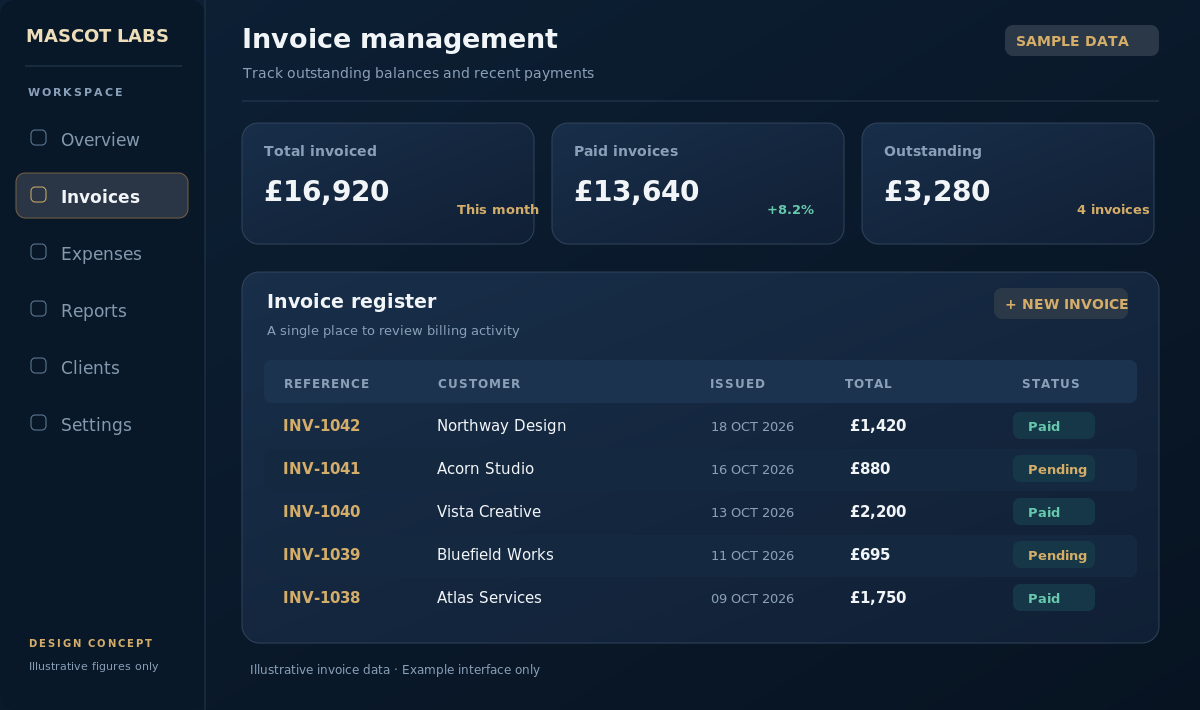Screen dimensions: 1200x710
Task: Sort by the REFERENCE column header
Action: point(327,384)
